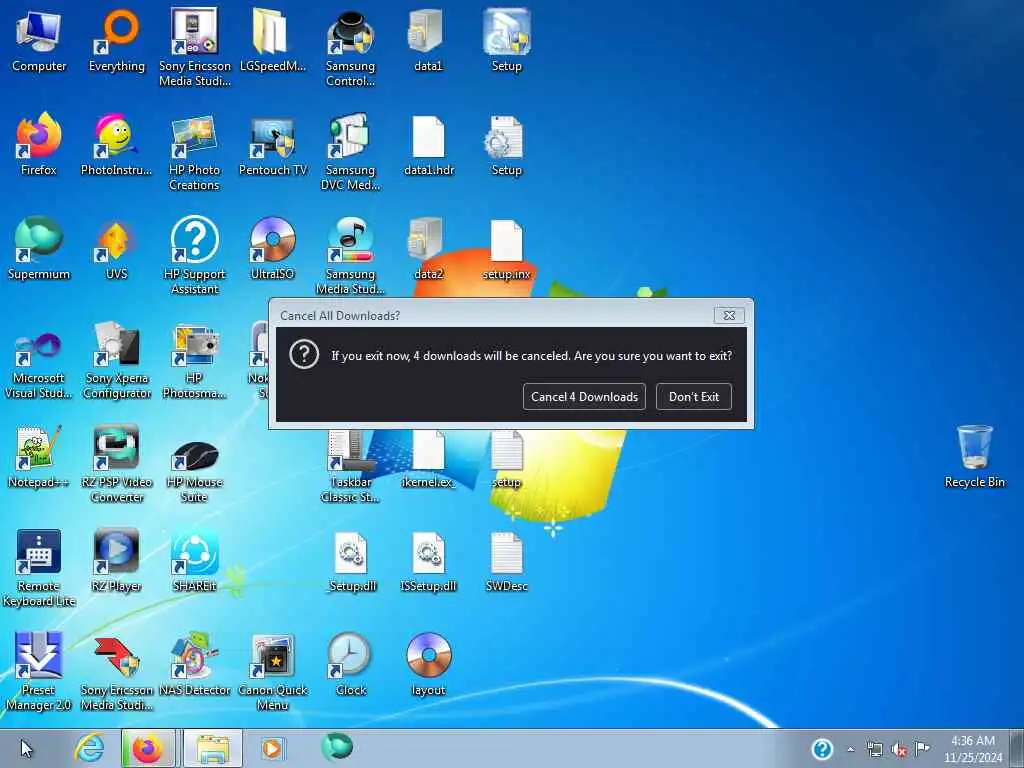Select the _Setup.dll file
Viewport: 1024px width, 768px height.
(351, 560)
